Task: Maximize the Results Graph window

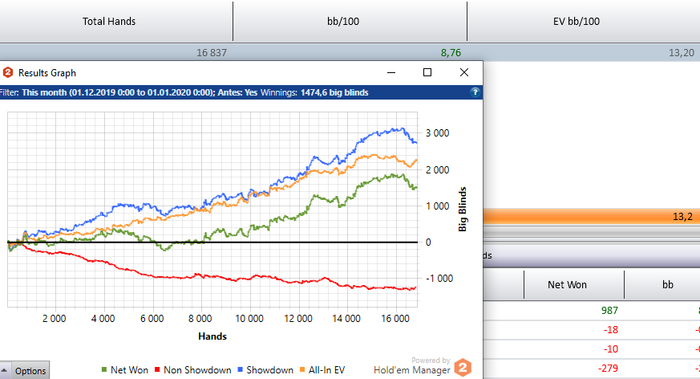Action: [427, 72]
